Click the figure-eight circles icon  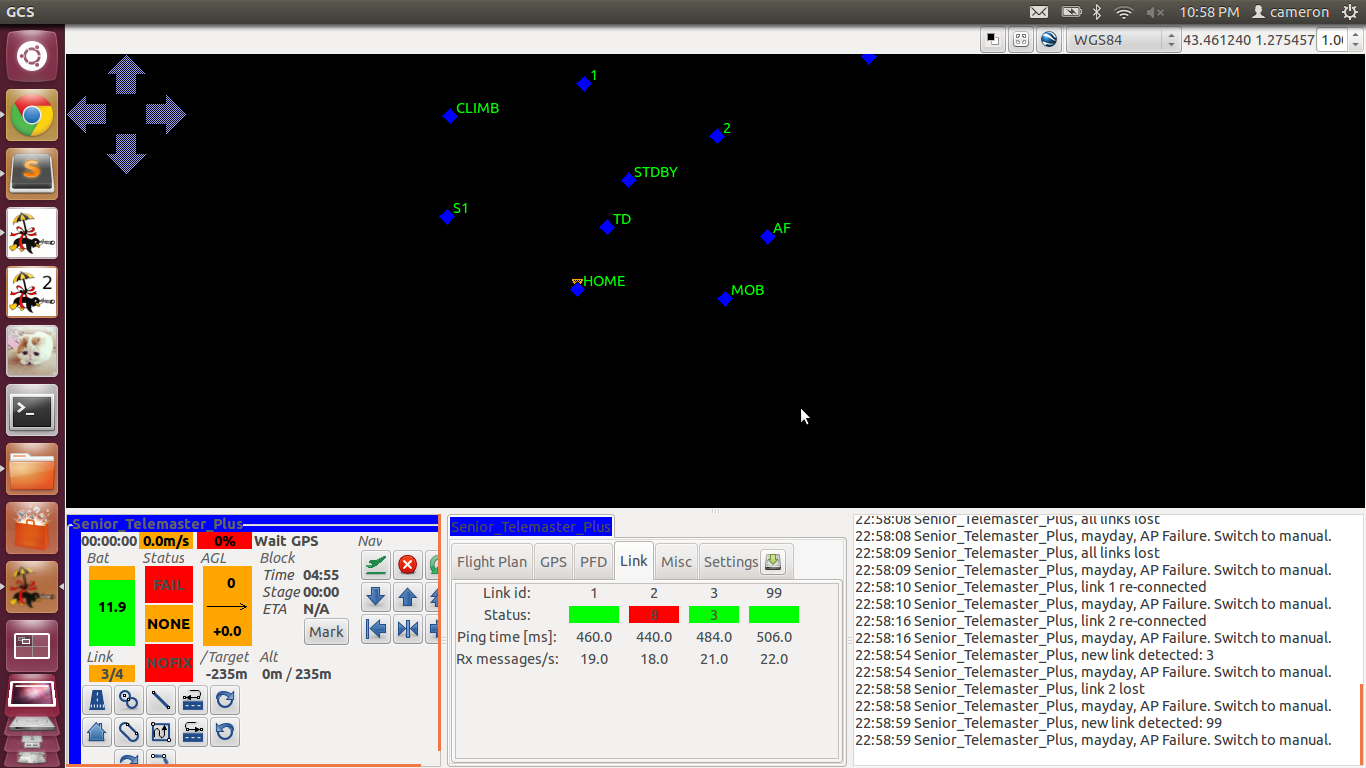(129, 700)
